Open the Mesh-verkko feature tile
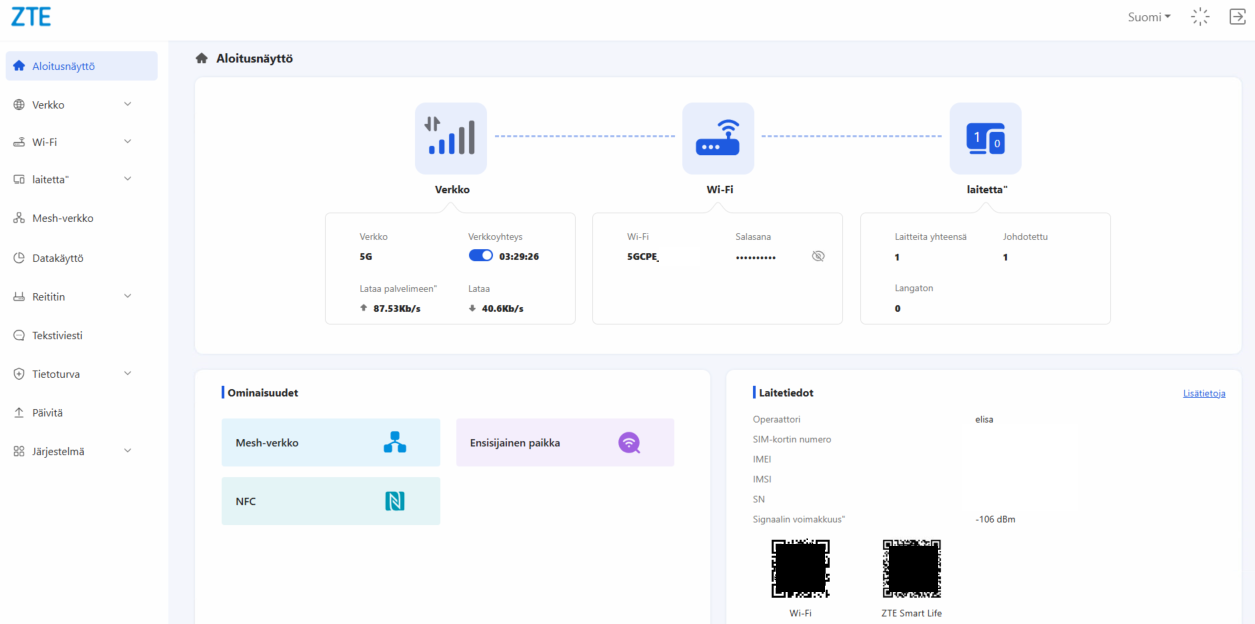The width and height of the screenshot is (1255, 624). click(330, 442)
